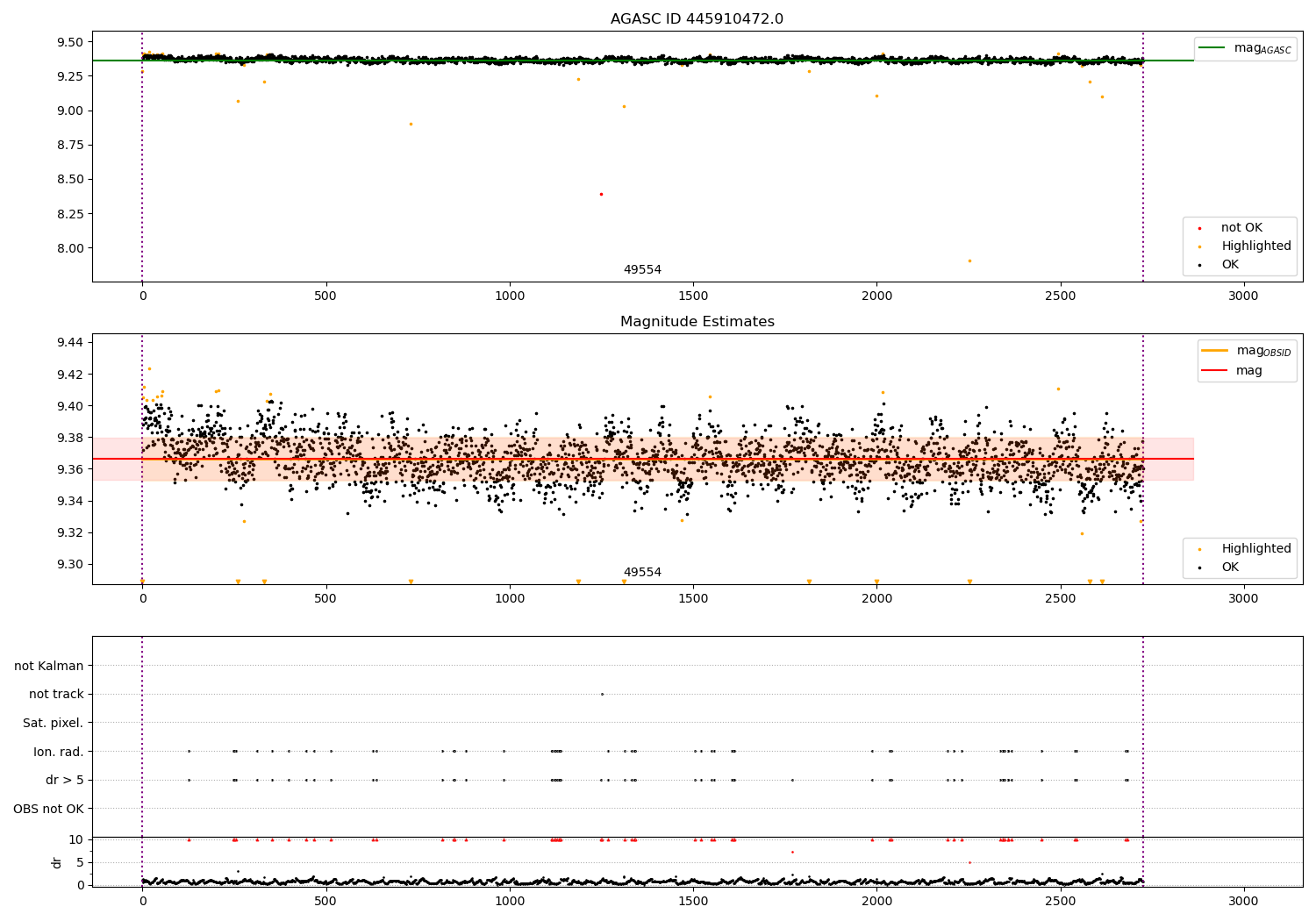Click the '1000' x-tick under the Magnitude Estimates plot
Viewport: 1316px width, 921px height.
(x=510, y=599)
